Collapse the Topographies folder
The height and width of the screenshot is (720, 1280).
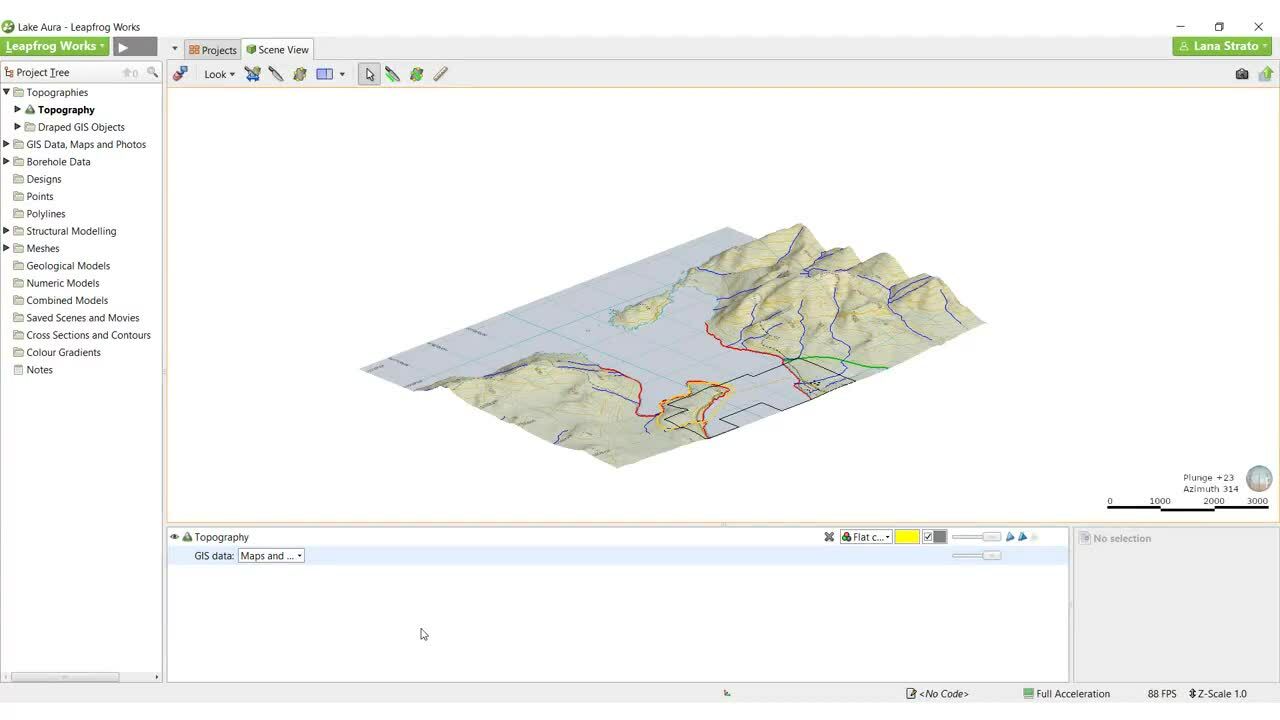(x=6, y=92)
